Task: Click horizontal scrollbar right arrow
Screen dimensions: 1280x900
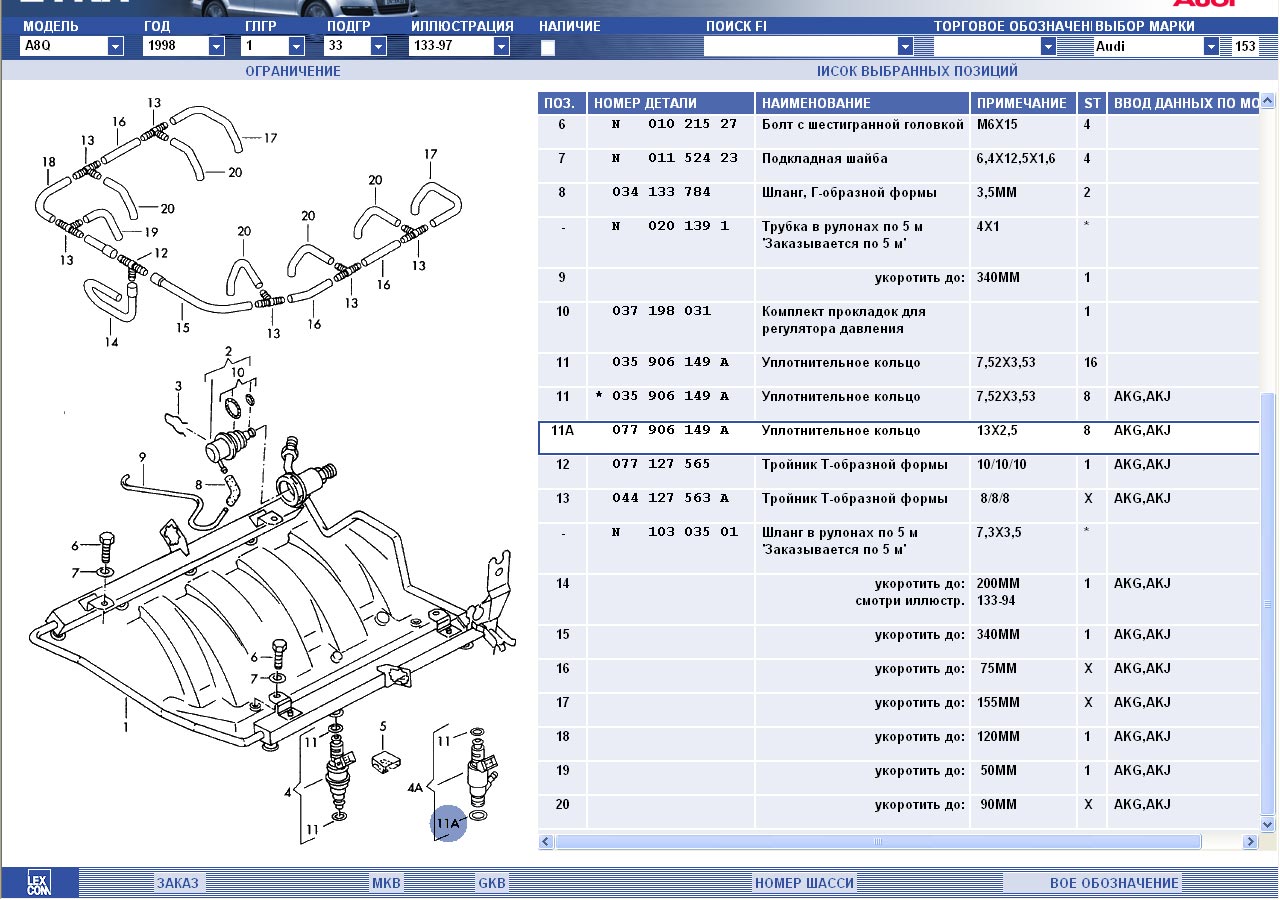Action: coord(1249,843)
